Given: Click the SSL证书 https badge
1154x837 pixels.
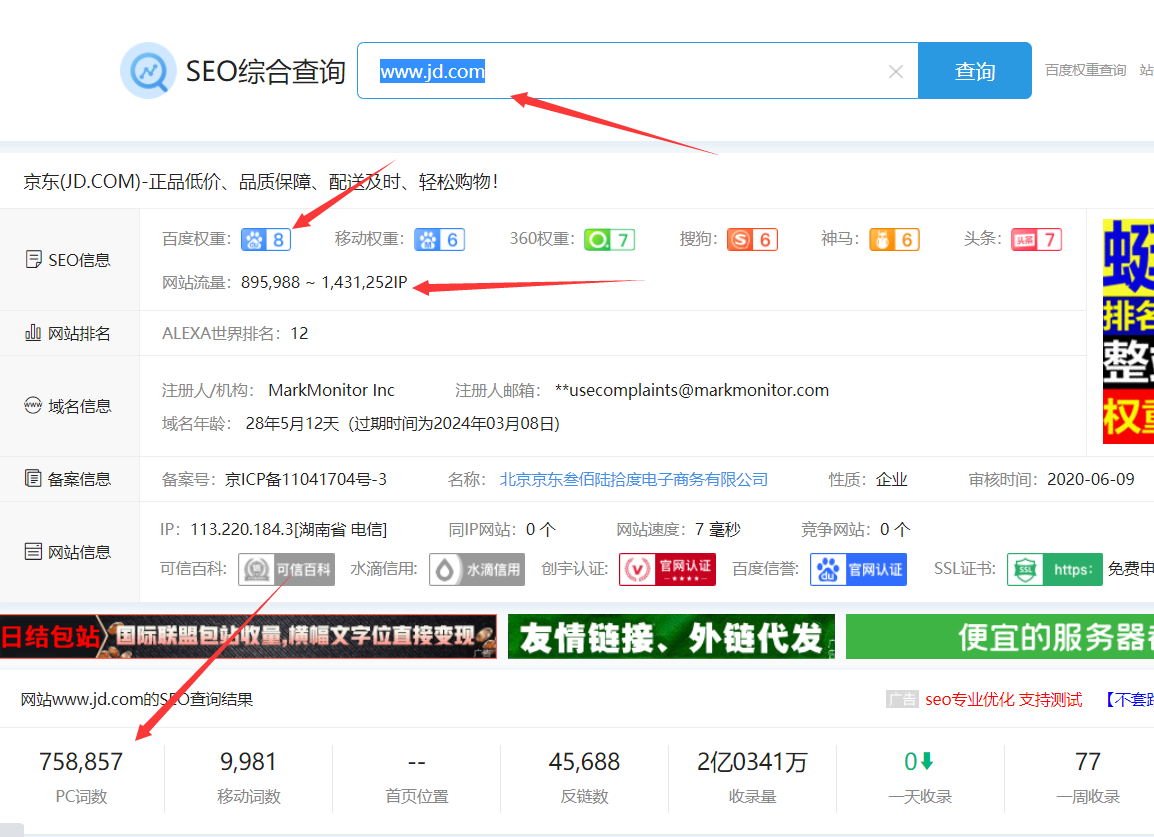Looking at the screenshot, I should point(1055,569).
